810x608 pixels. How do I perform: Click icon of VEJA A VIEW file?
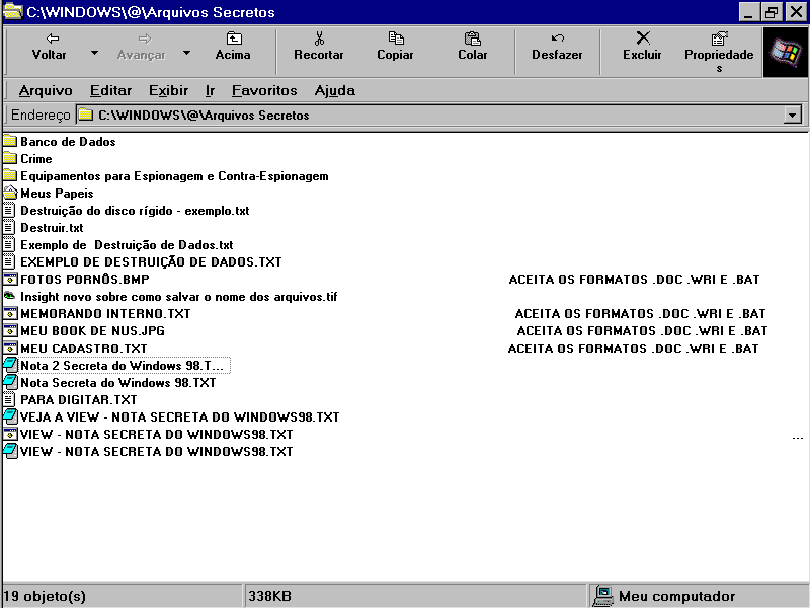10,416
